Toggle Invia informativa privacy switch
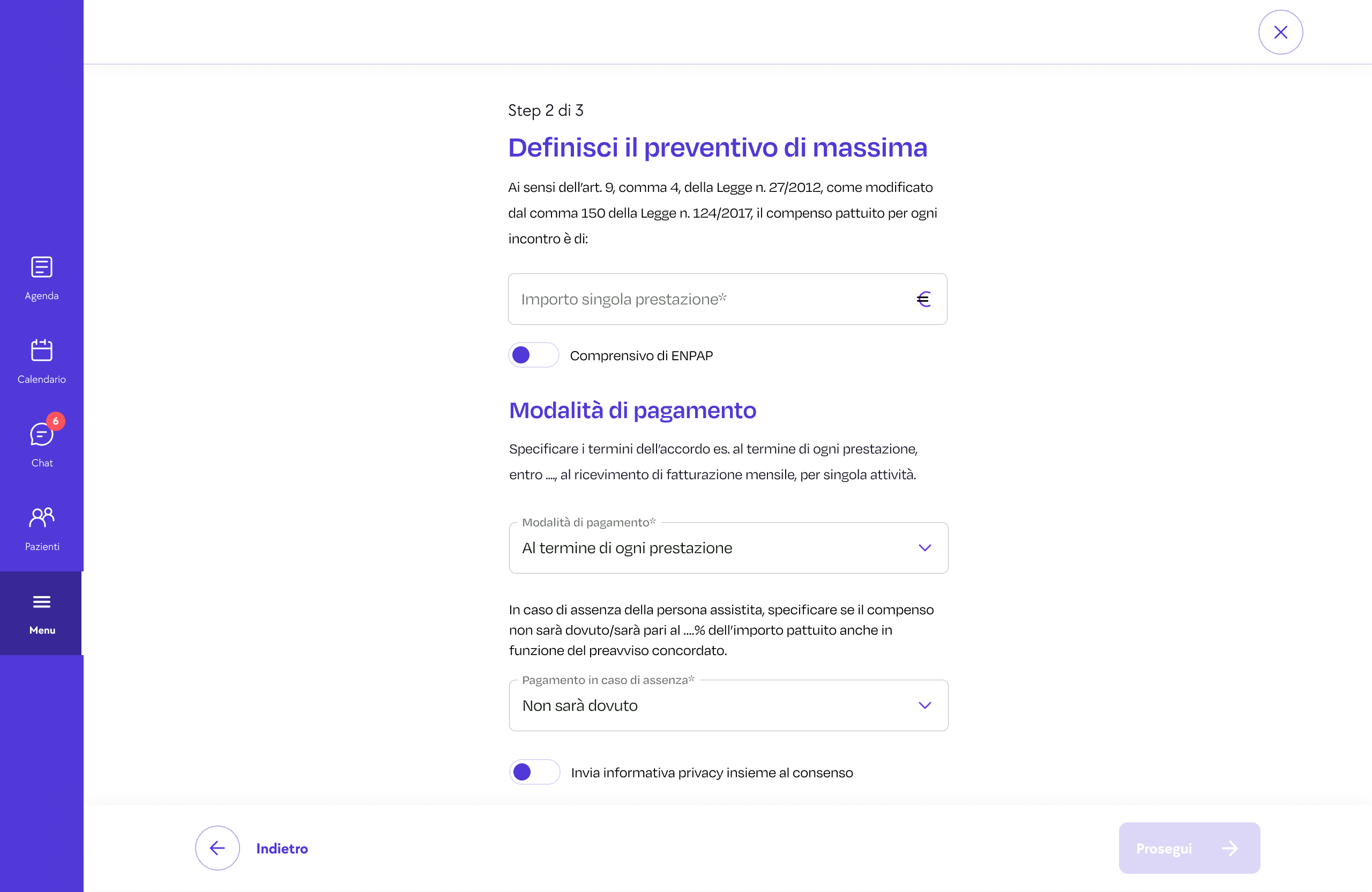Viewport: 1372px width, 892px height. 534,772
